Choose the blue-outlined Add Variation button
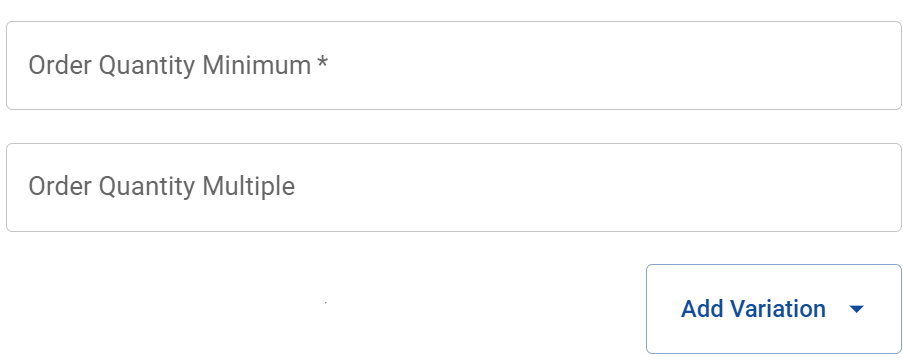Image resolution: width=903 pixels, height=361 pixels. pos(773,309)
